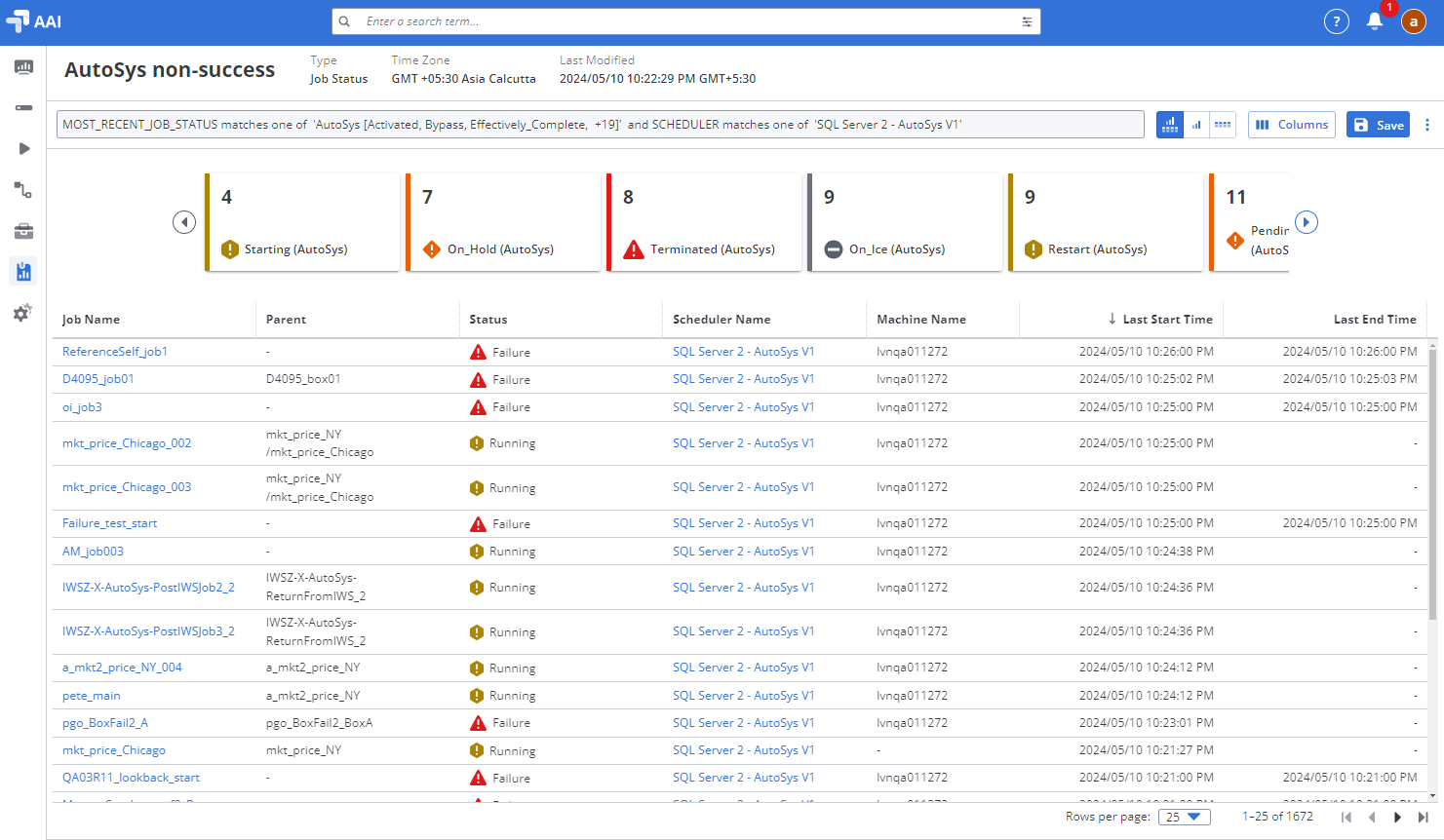Click the Save button
This screenshot has width=1444, height=840.
[x=1379, y=125]
